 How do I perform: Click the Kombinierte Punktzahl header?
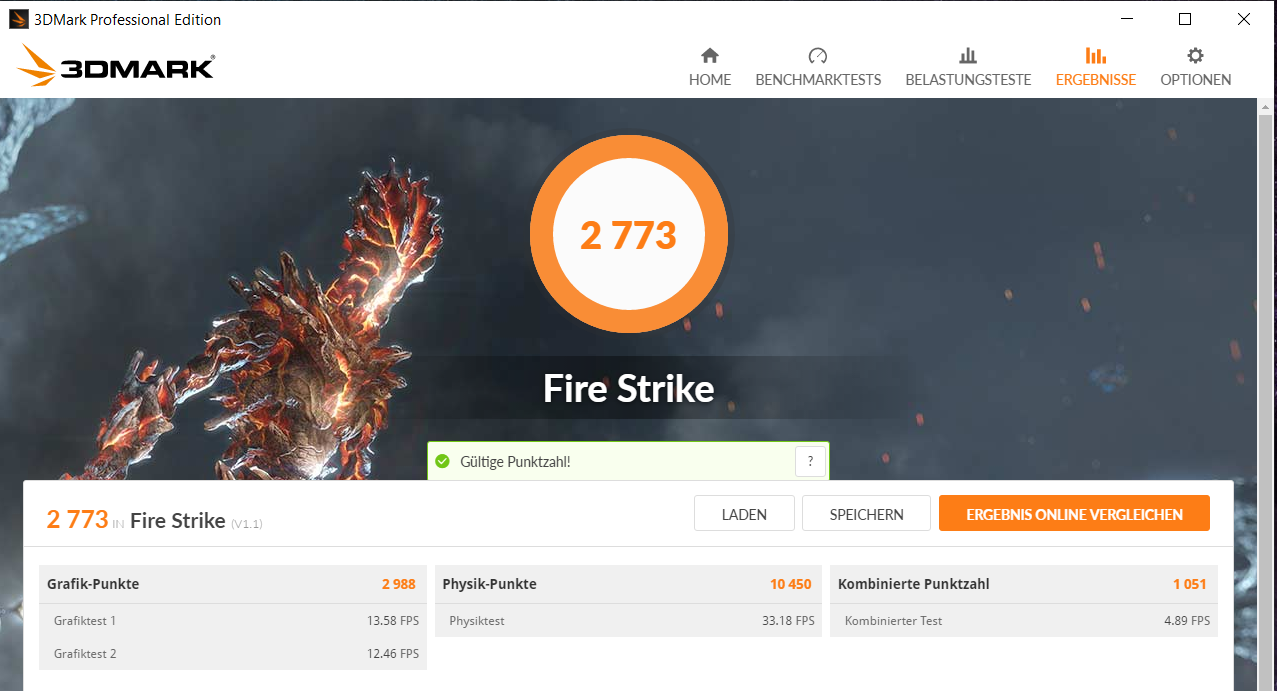914,584
